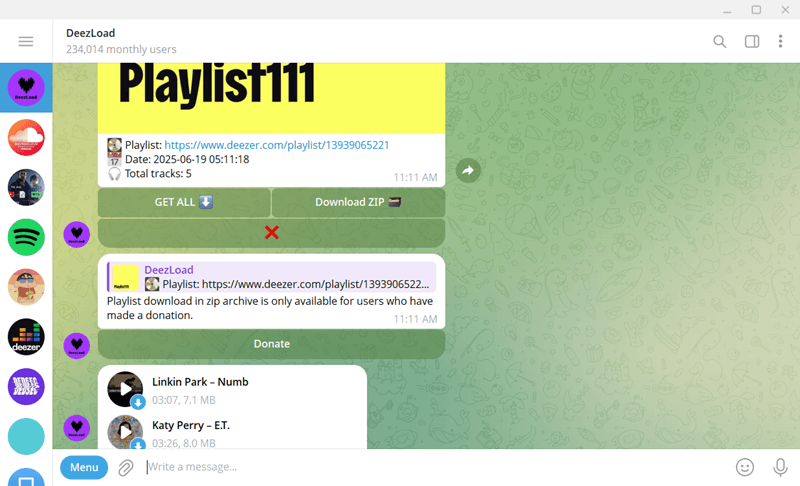Click the Donate button
Viewport: 800px width, 486px height.
[271, 344]
